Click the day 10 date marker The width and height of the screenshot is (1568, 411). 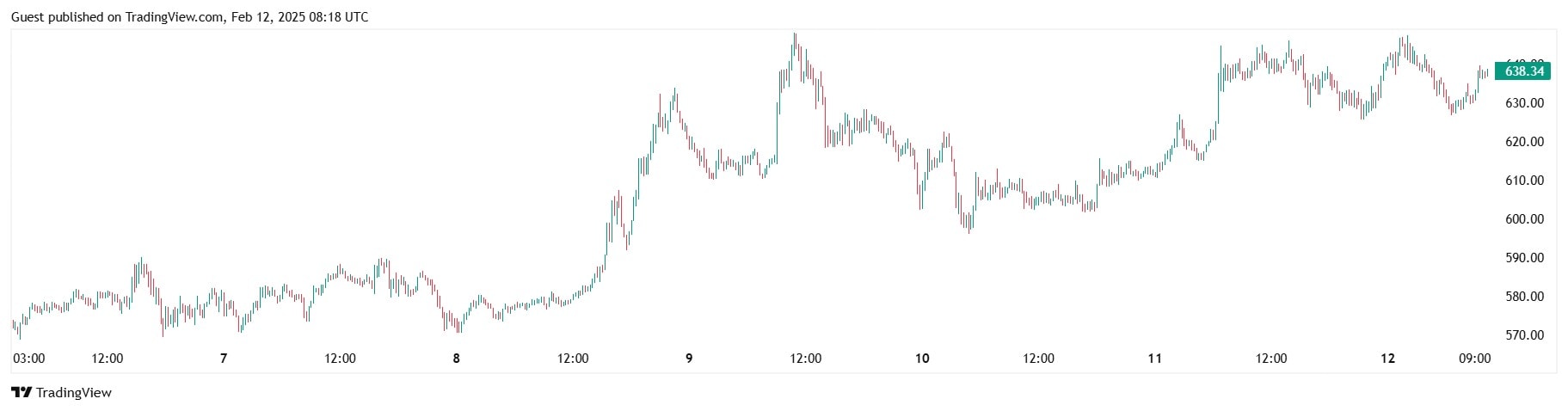point(922,359)
